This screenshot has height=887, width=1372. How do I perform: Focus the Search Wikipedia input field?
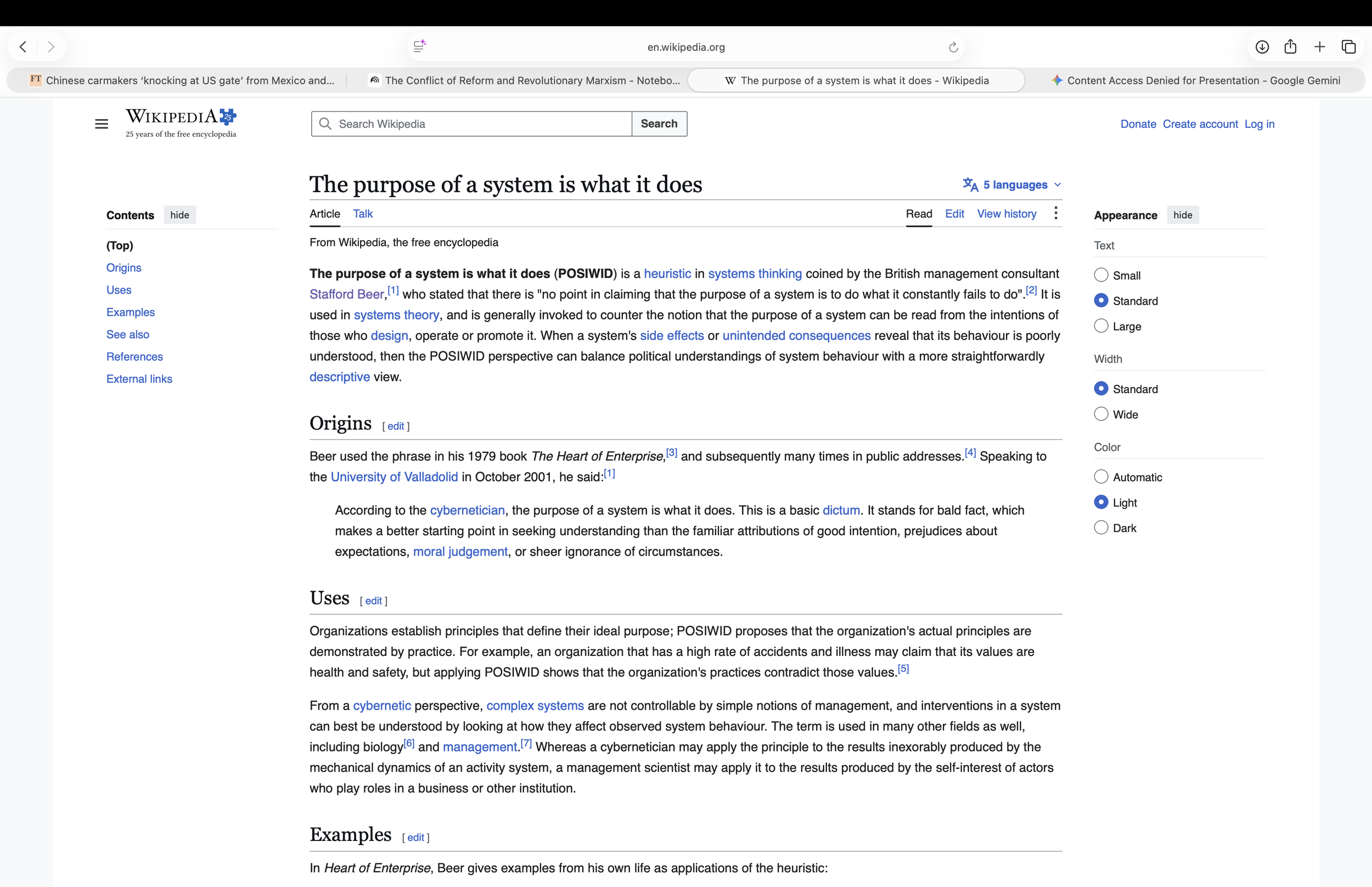(471, 124)
